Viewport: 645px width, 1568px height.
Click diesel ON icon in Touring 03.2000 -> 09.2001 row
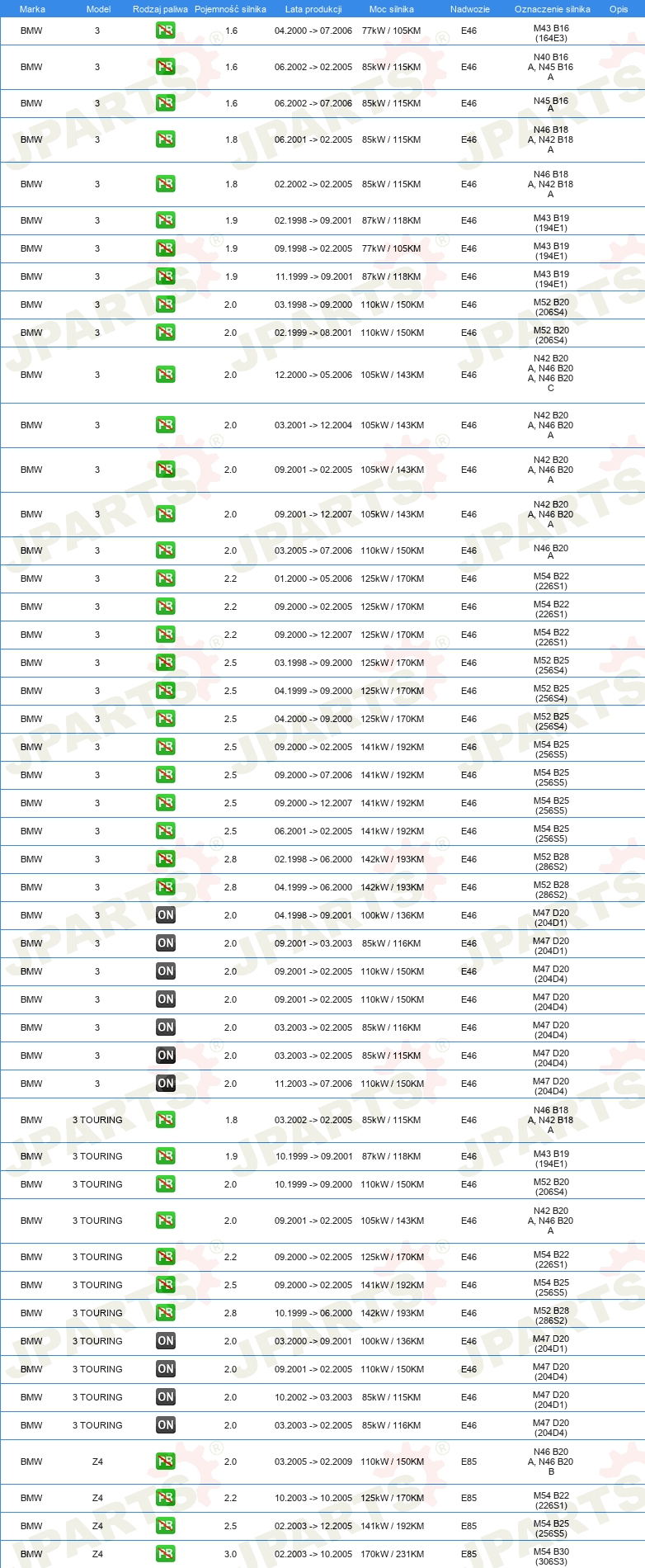166,1341
